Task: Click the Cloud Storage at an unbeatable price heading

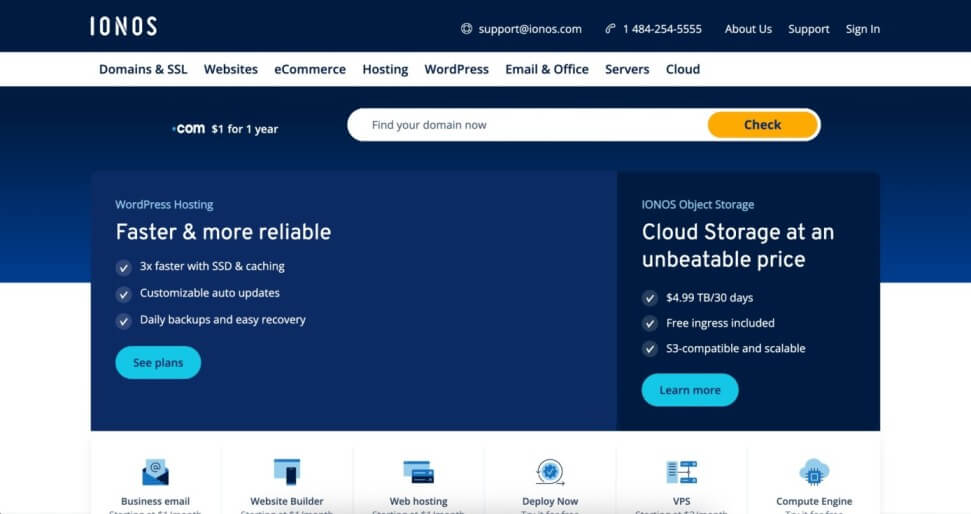Action: (738, 245)
